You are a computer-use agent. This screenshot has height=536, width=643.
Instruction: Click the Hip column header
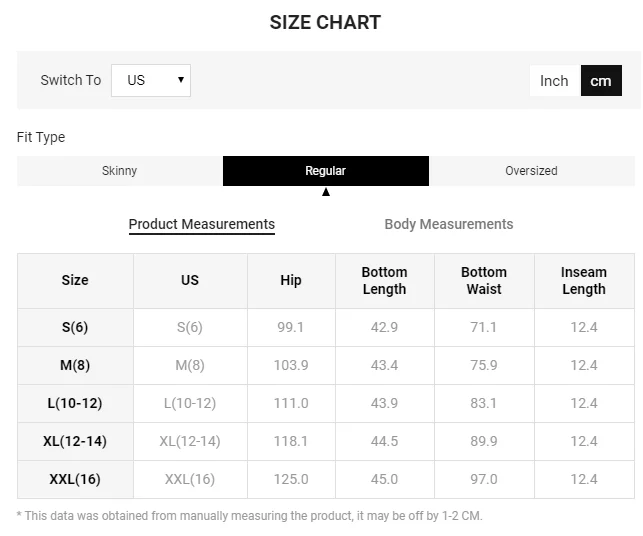[x=291, y=281]
